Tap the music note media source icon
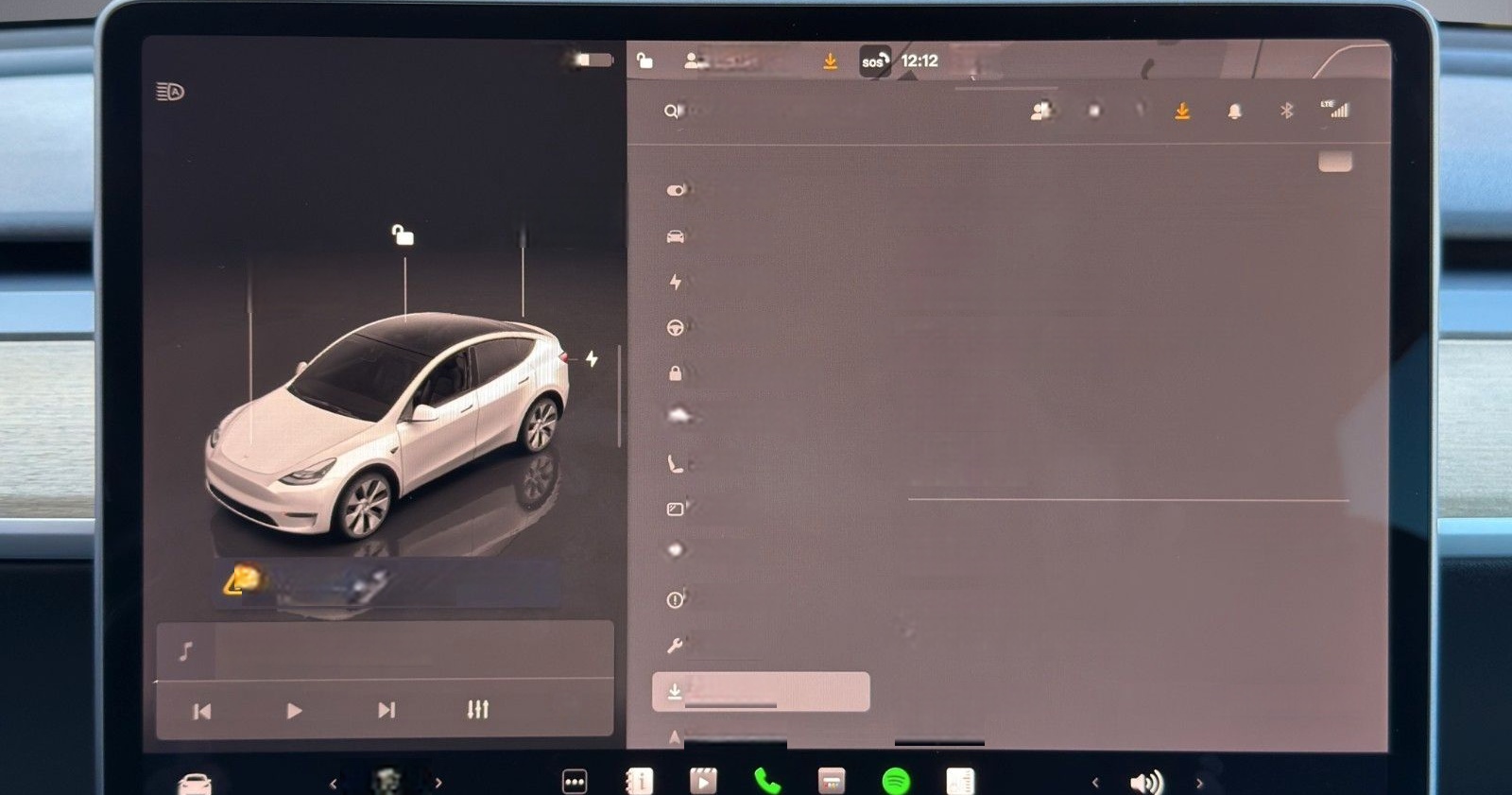1512x795 pixels. 186,650
